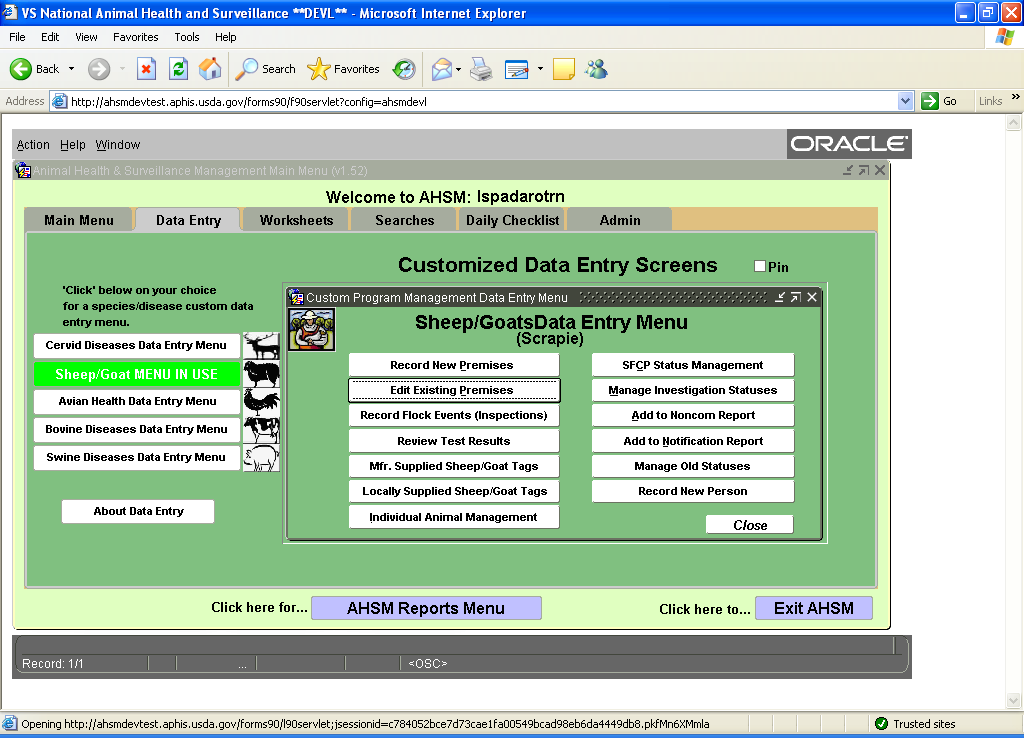Switch to the Daily Checklist tab
Screen dimensions: 1024x738
(x=512, y=220)
